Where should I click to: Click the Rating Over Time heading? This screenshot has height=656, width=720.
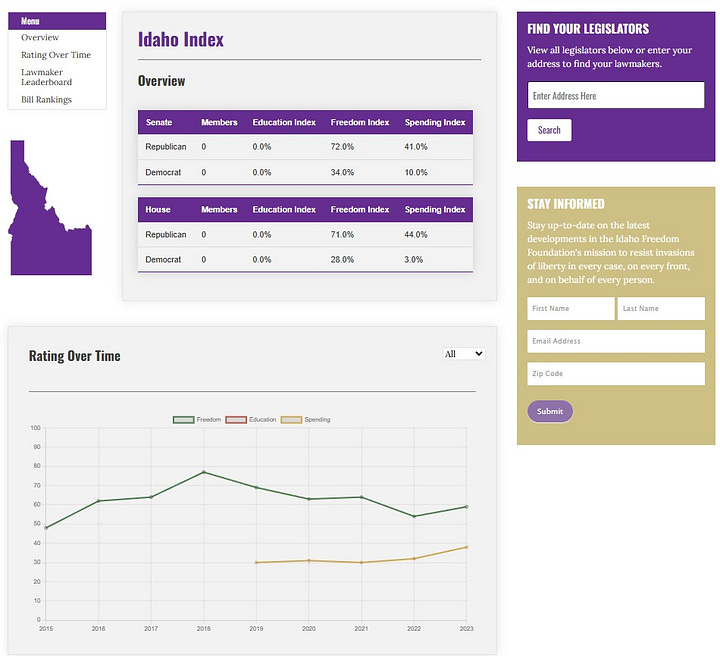(74, 356)
